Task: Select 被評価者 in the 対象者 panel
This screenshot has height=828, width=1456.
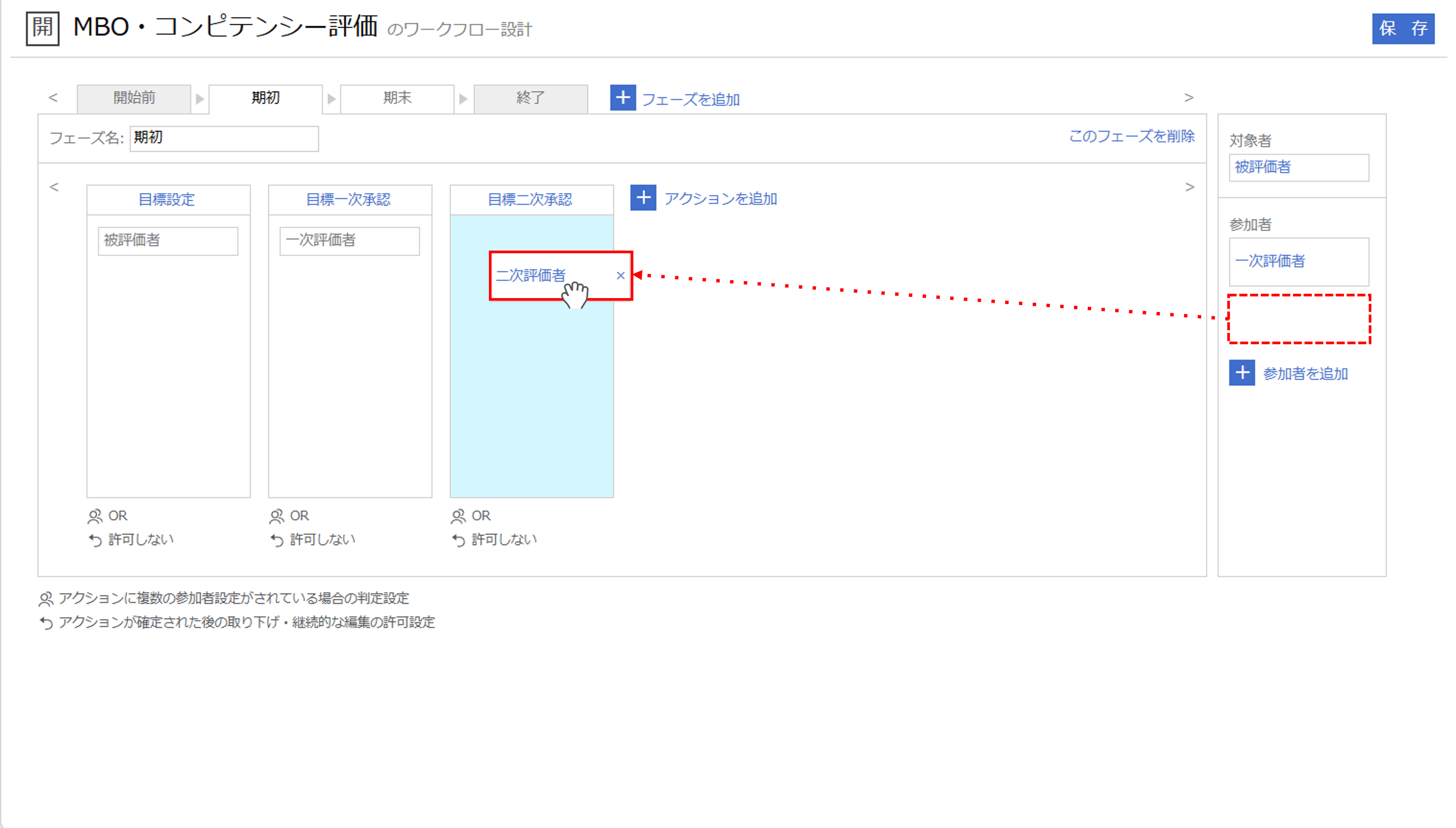Action: [1298, 167]
